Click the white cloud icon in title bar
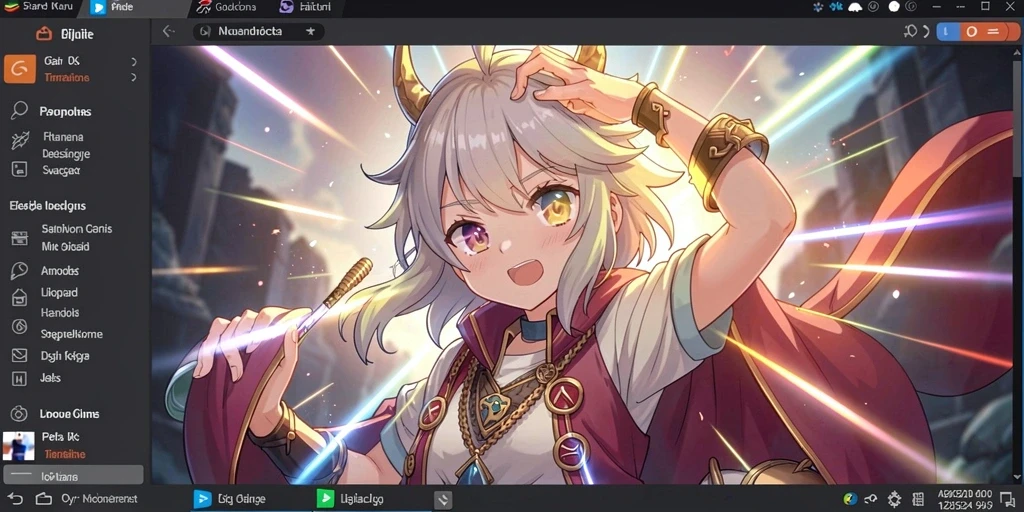The height and width of the screenshot is (512, 1024). [x=855, y=7]
